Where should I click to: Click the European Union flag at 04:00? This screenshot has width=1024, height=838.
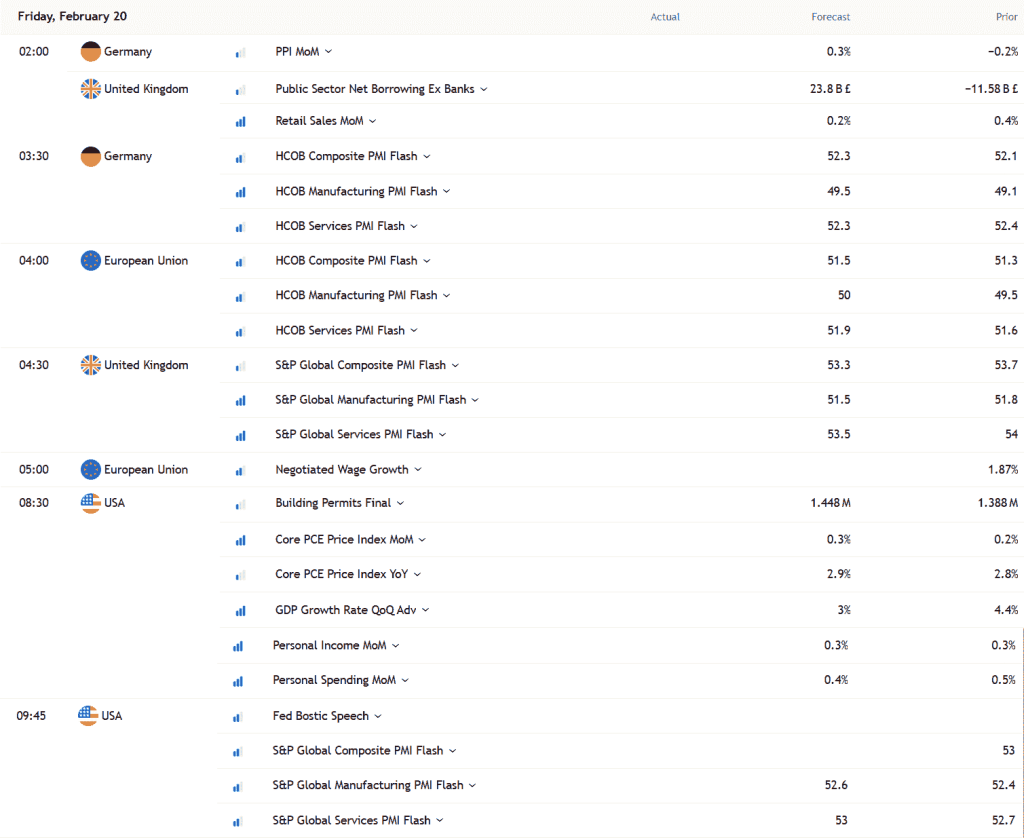[x=91, y=261]
